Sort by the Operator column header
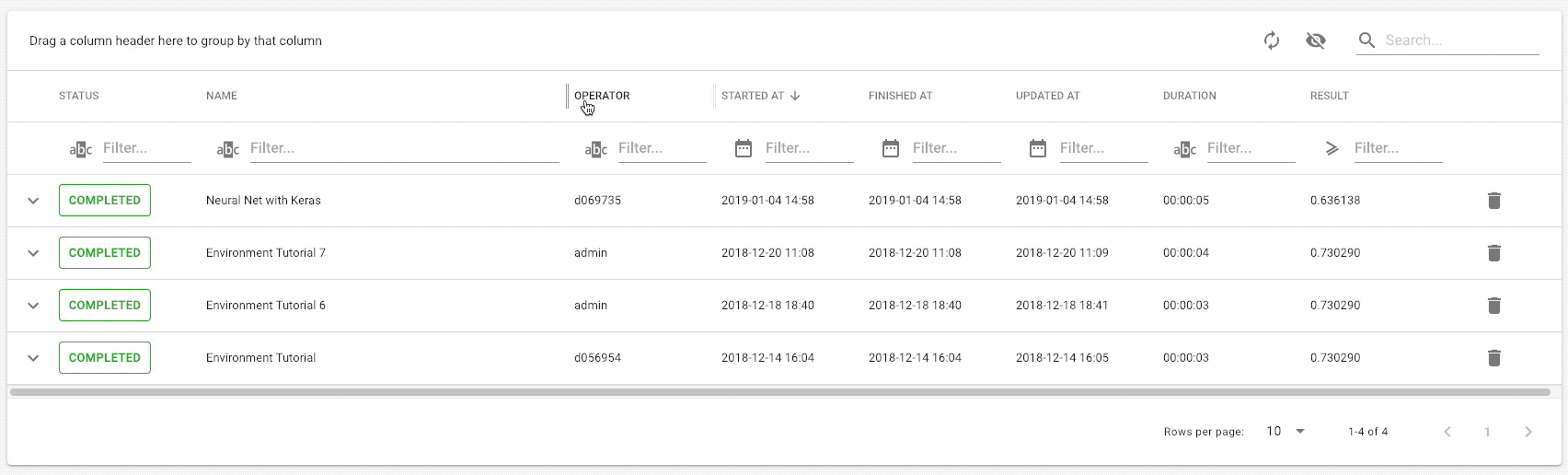Viewport: 1568px width, 475px height. point(602,96)
